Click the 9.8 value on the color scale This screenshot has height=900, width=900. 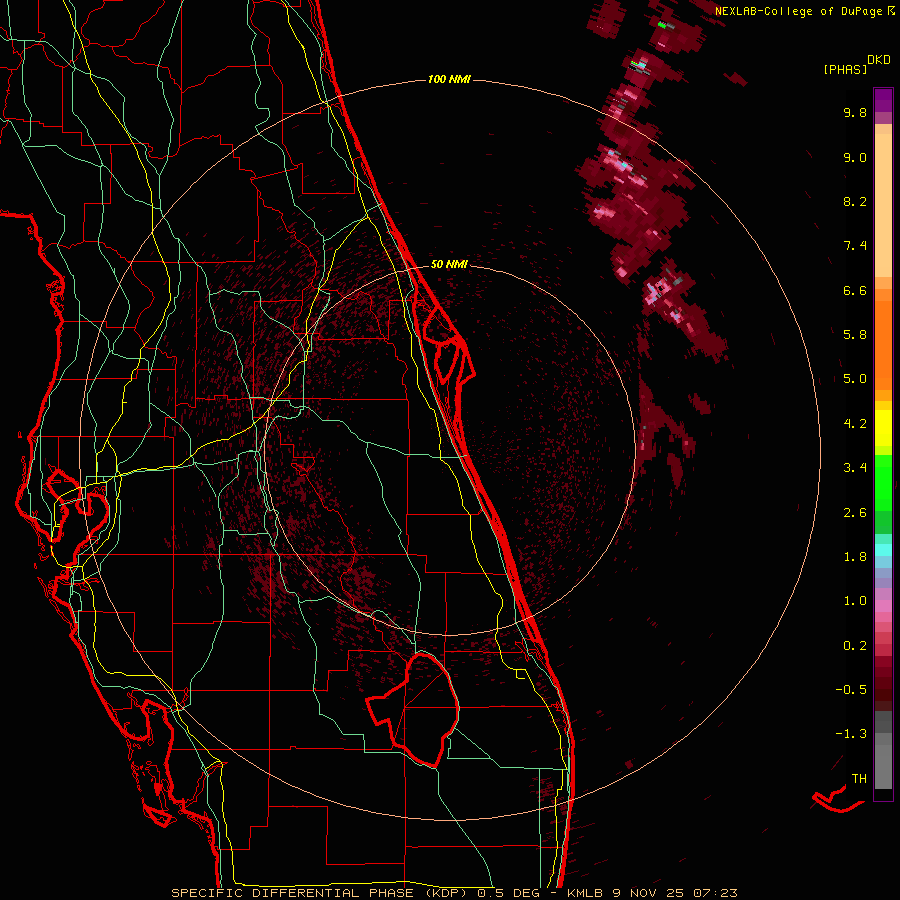pyautogui.click(x=855, y=112)
